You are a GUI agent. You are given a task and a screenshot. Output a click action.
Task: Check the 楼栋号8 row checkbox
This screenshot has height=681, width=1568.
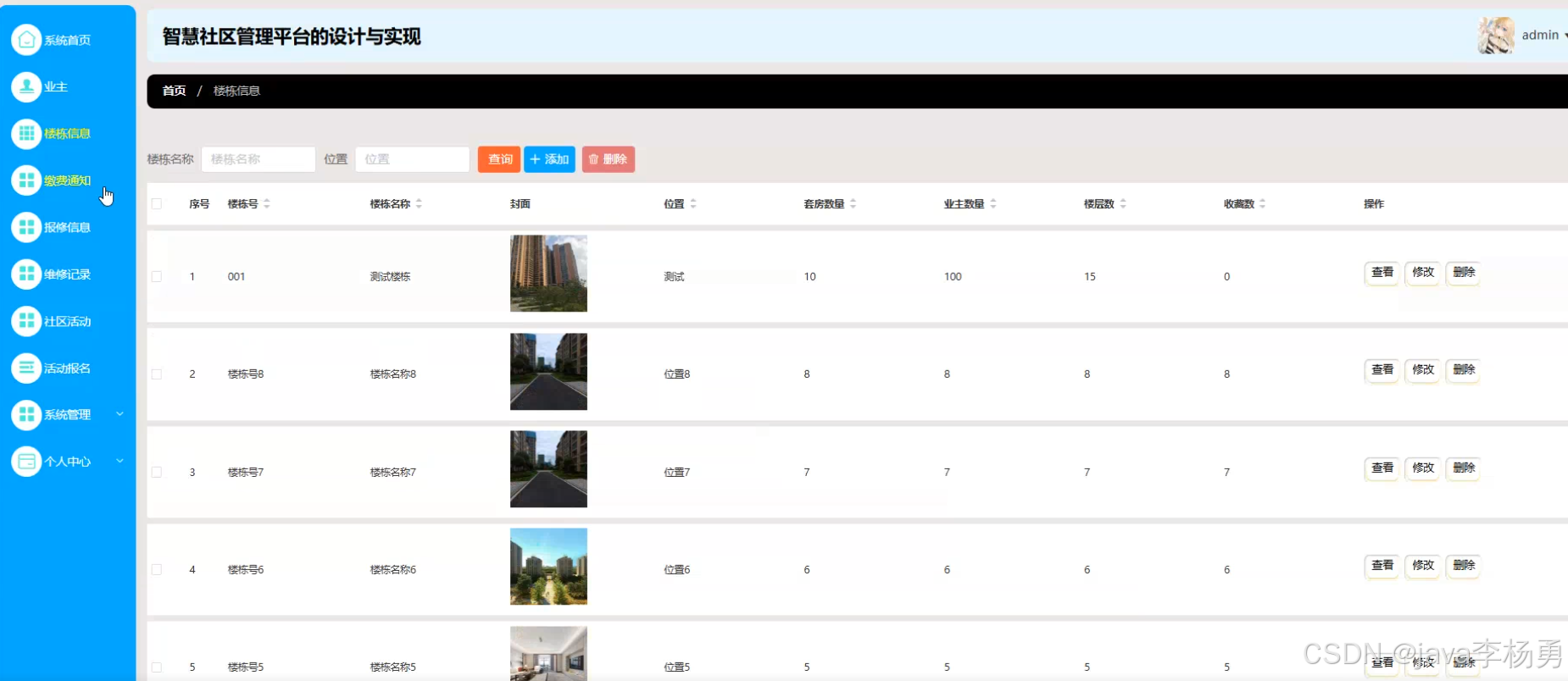(x=157, y=374)
